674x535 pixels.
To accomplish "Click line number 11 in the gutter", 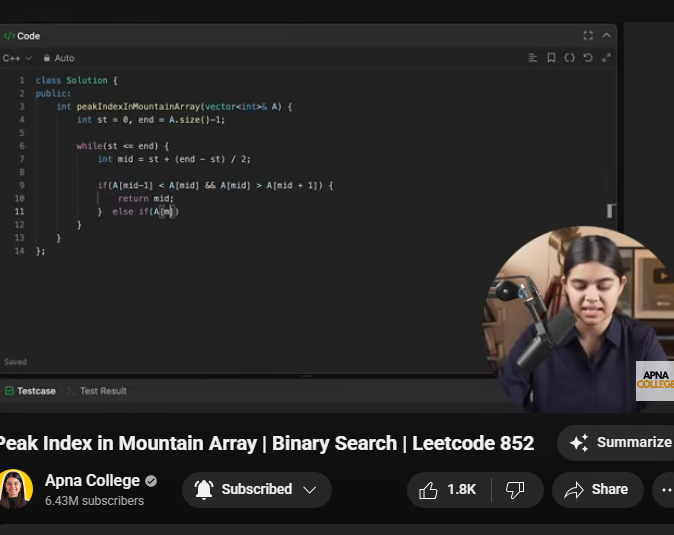I will 20,211.
